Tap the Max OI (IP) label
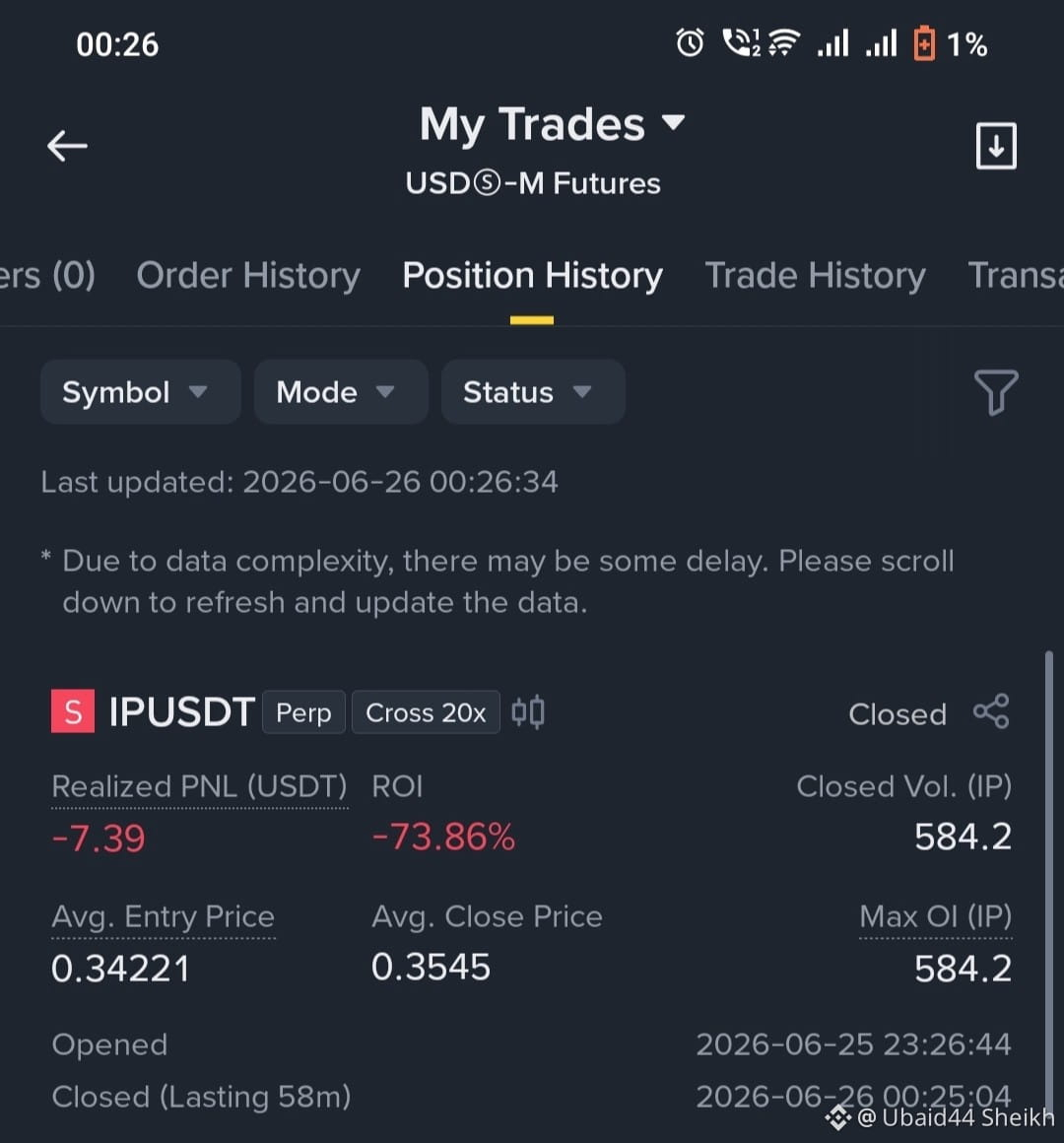Viewport: 1064px width, 1143px height. pyautogui.click(x=936, y=917)
